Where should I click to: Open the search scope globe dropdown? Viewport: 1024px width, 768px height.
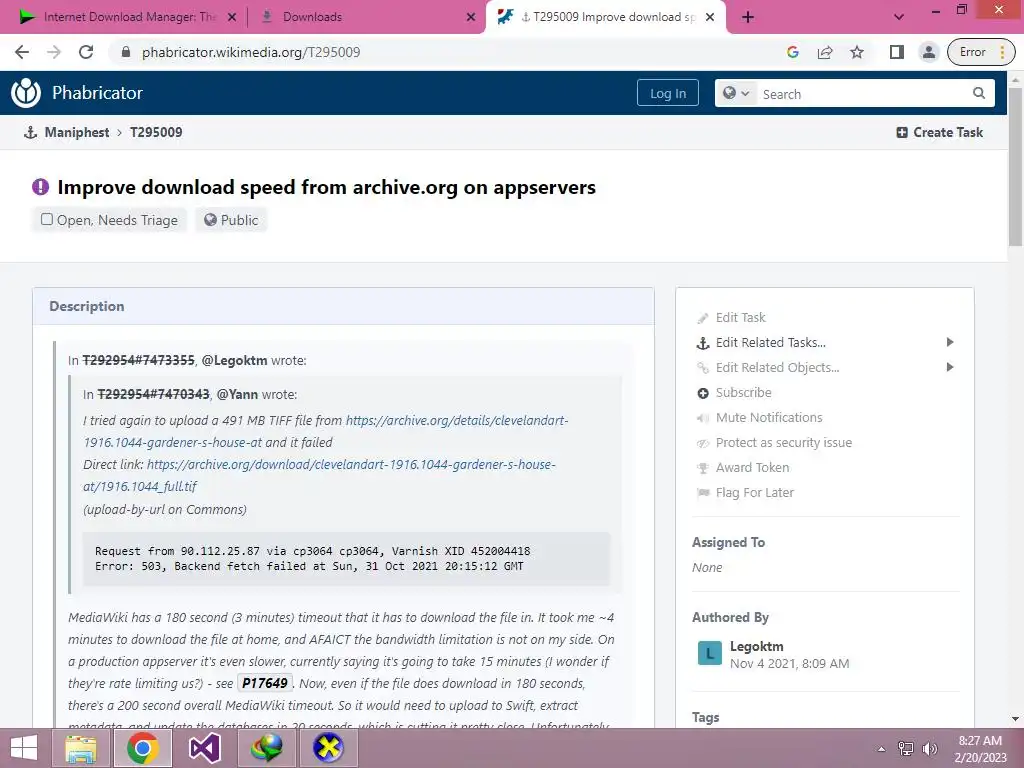tap(736, 93)
